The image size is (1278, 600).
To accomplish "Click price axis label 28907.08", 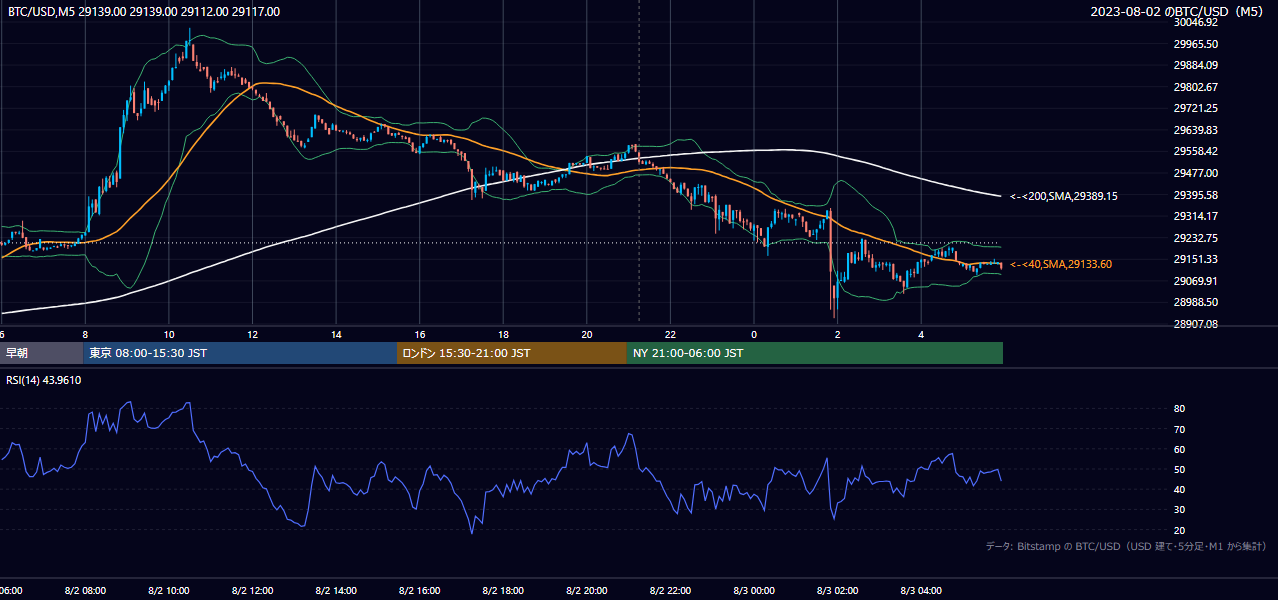I will (x=1196, y=324).
